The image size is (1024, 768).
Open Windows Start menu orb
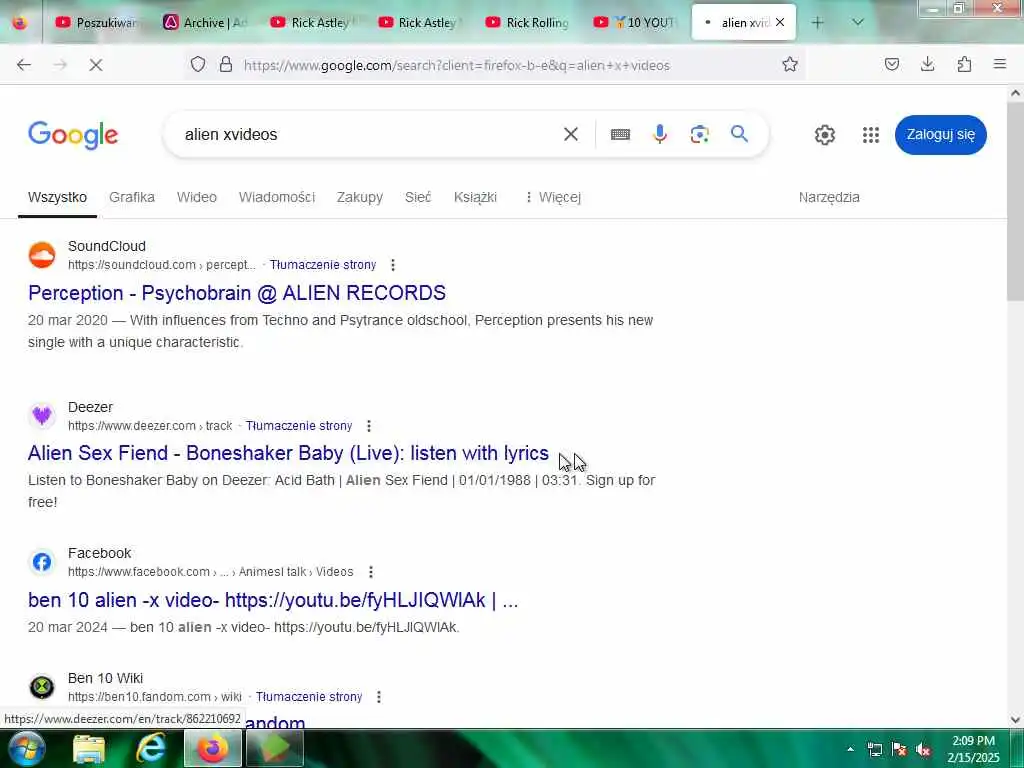click(x=26, y=748)
